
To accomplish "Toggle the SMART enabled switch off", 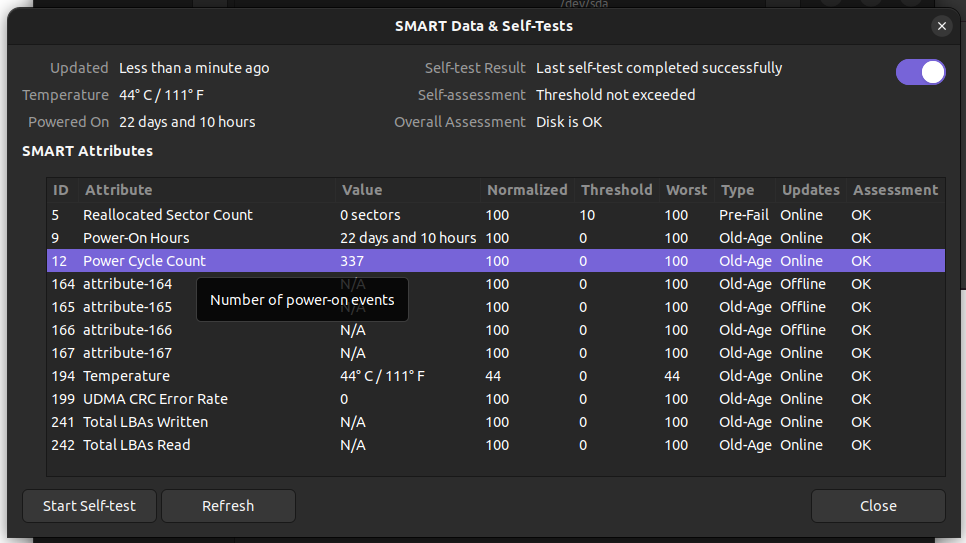I will click(x=920, y=72).
